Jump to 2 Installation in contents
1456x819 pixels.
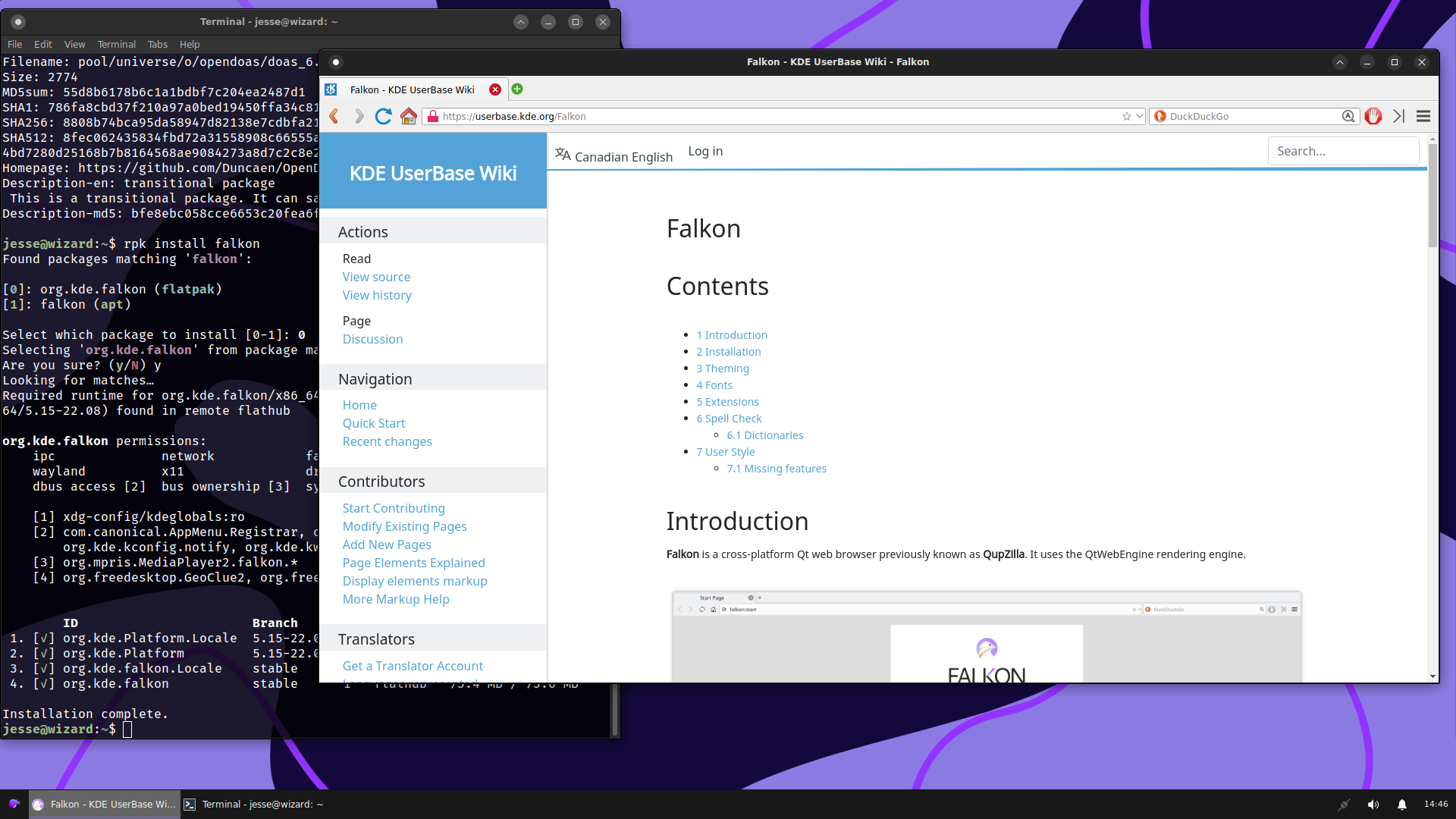[x=729, y=352]
